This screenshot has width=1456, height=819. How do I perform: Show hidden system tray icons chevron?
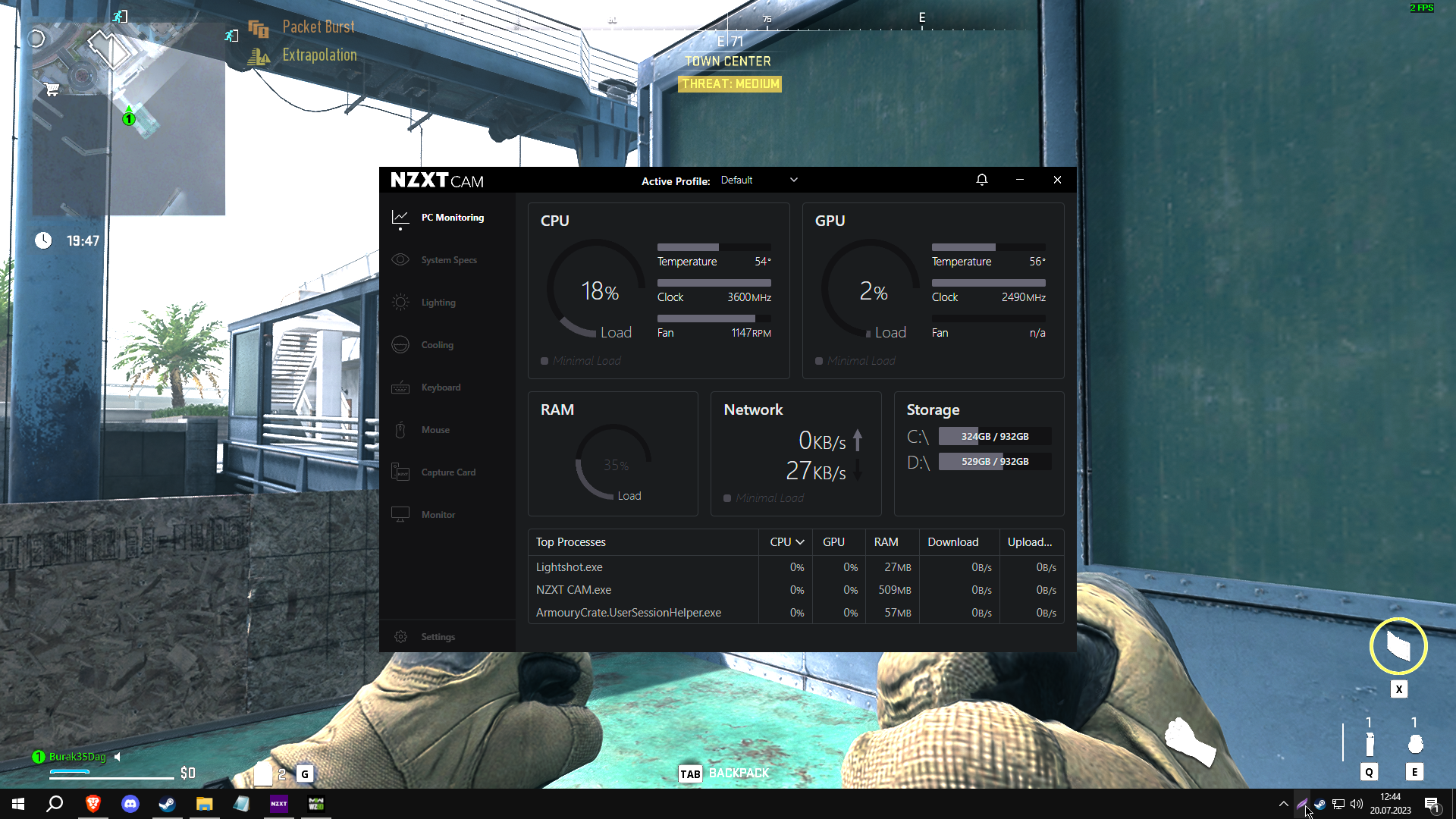pyautogui.click(x=1283, y=804)
